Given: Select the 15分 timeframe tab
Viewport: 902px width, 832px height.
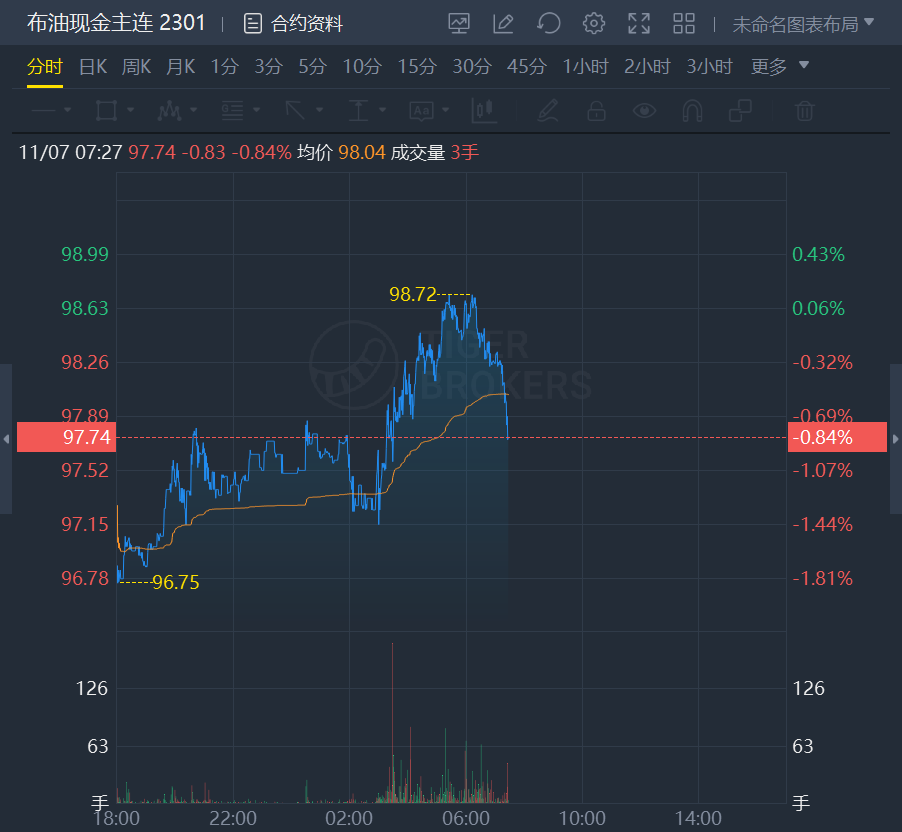Looking at the screenshot, I should pyautogui.click(x=417, y=67).
